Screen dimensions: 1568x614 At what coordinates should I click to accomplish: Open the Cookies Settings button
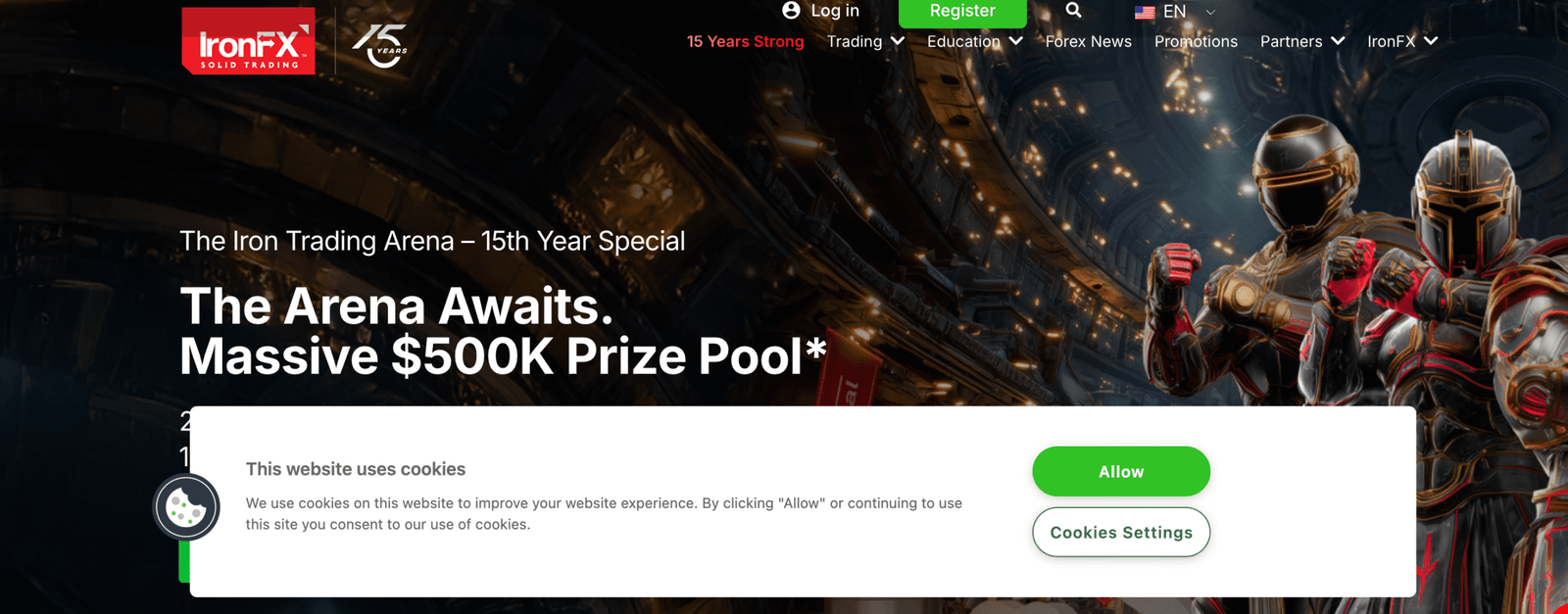(x=1121, y=532)
